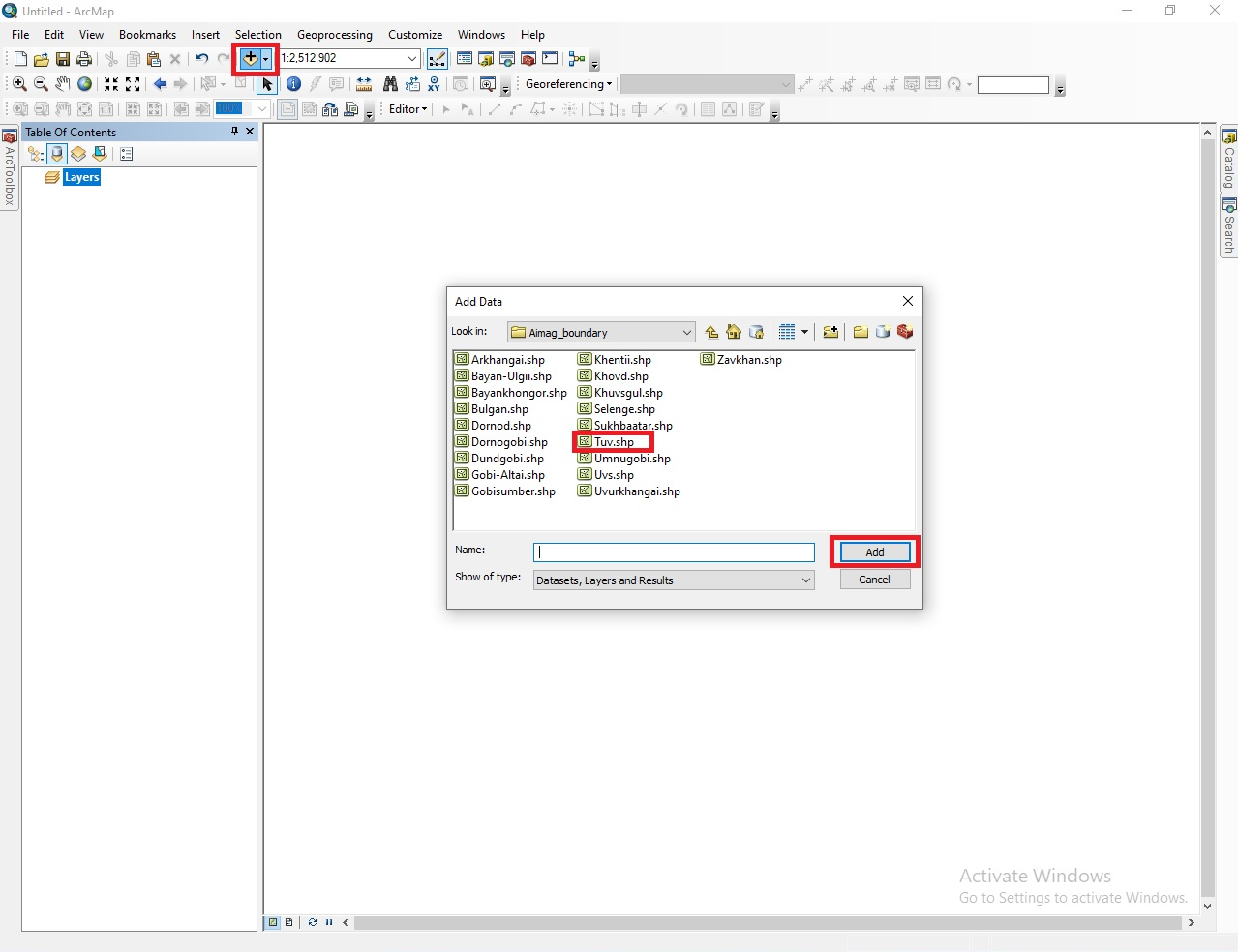Open the Windows menu
The width and height of the screenshot is (1238, 952).
(481, 34)
